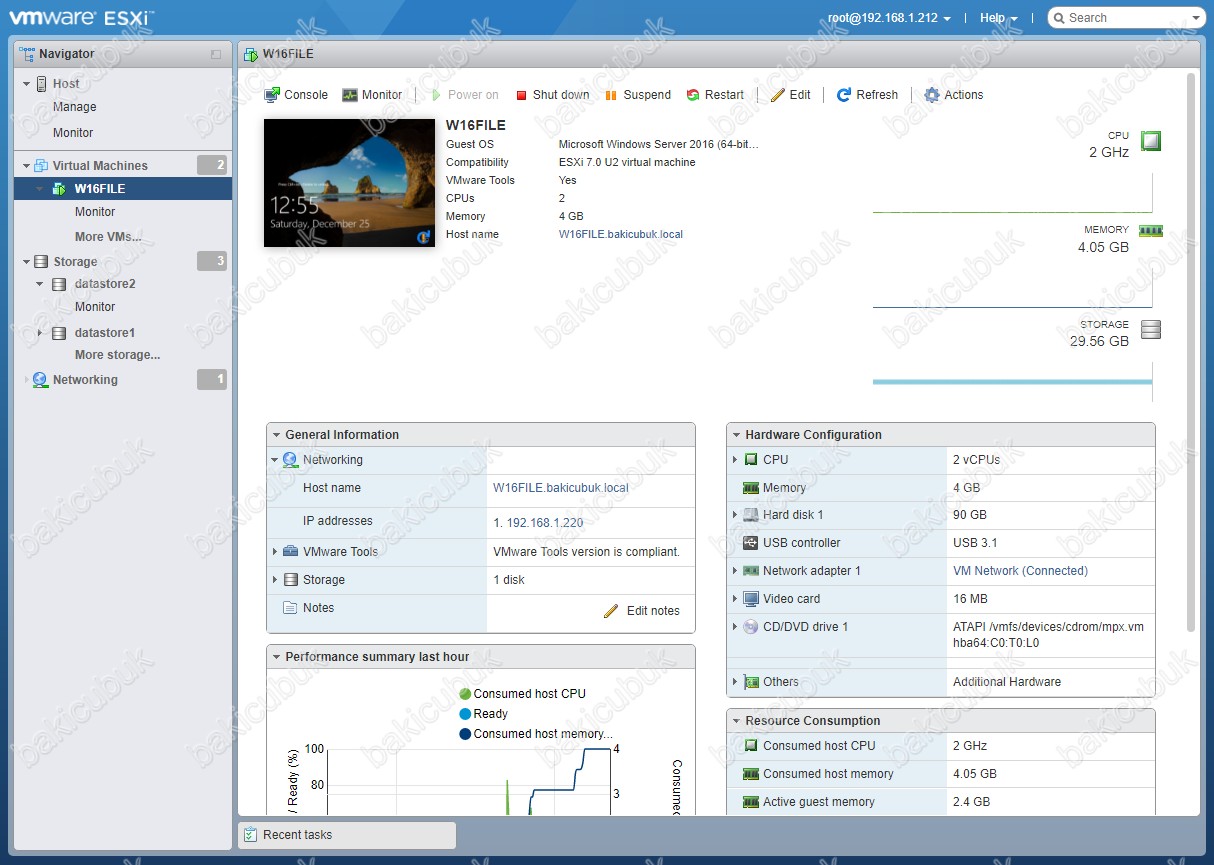
Task: Collapse the Host tree node
Action: click(27, 84)
